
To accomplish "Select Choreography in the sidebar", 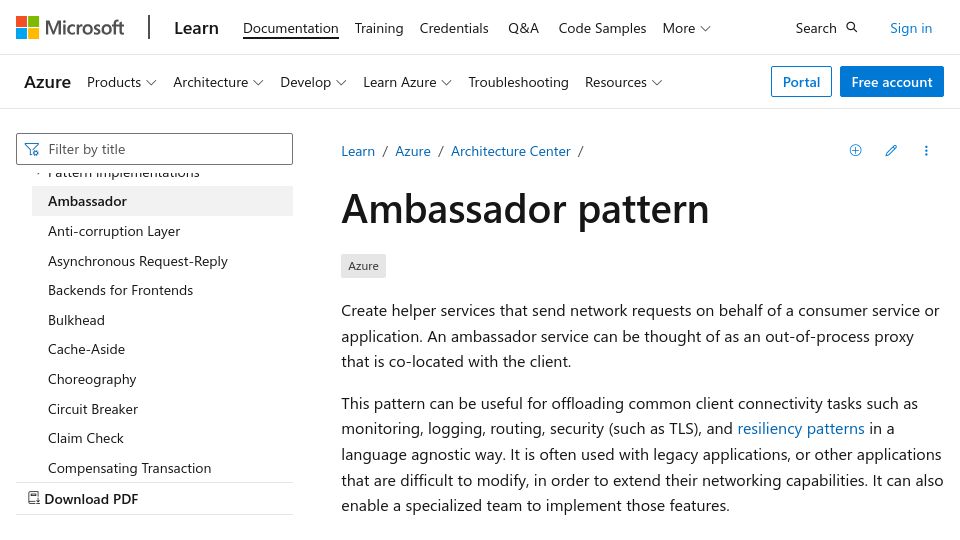I will pos(92,380).
